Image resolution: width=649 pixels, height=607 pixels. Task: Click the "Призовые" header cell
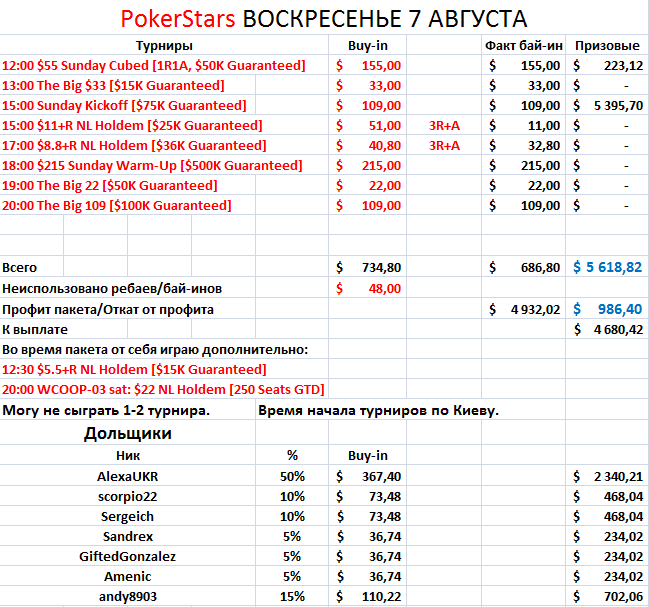pos(607,46)
